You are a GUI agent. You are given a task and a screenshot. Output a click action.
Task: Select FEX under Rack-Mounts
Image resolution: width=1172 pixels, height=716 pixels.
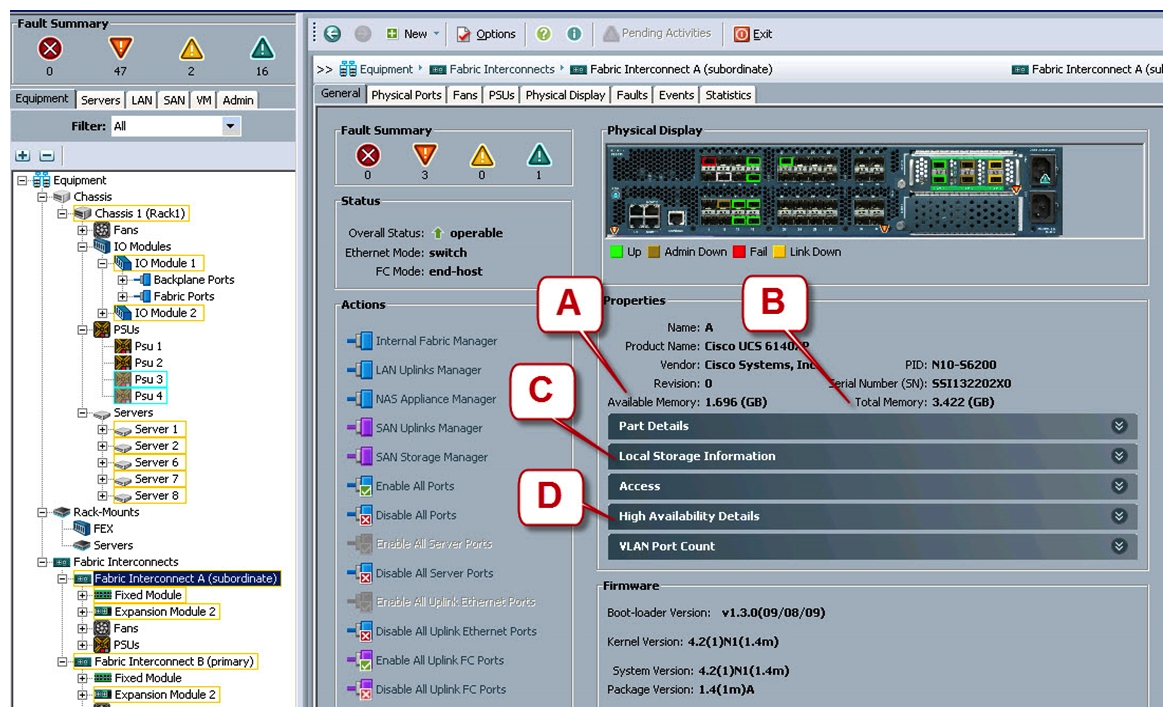(x=93, y=529)
